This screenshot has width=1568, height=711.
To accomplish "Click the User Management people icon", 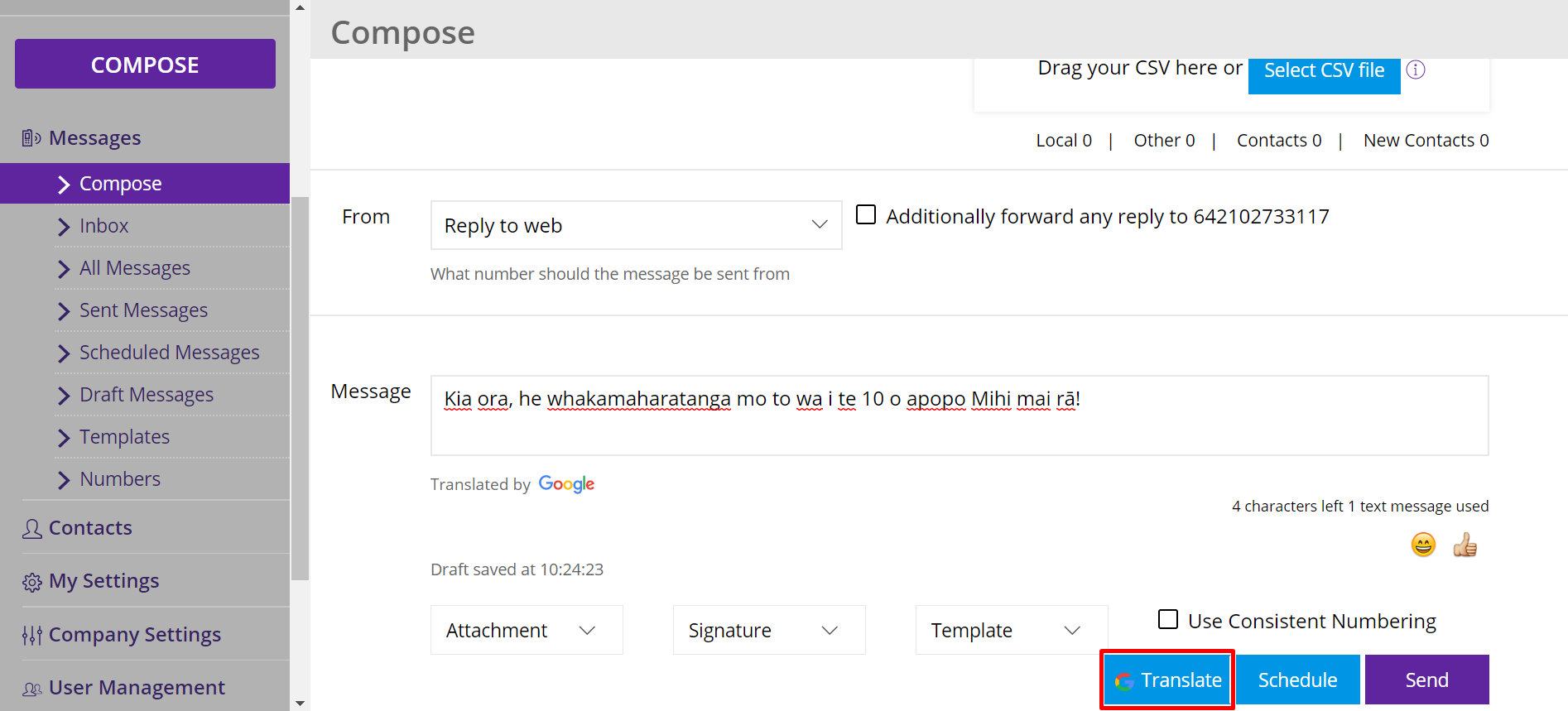I will pyautogui.click(x=32, y=689).
